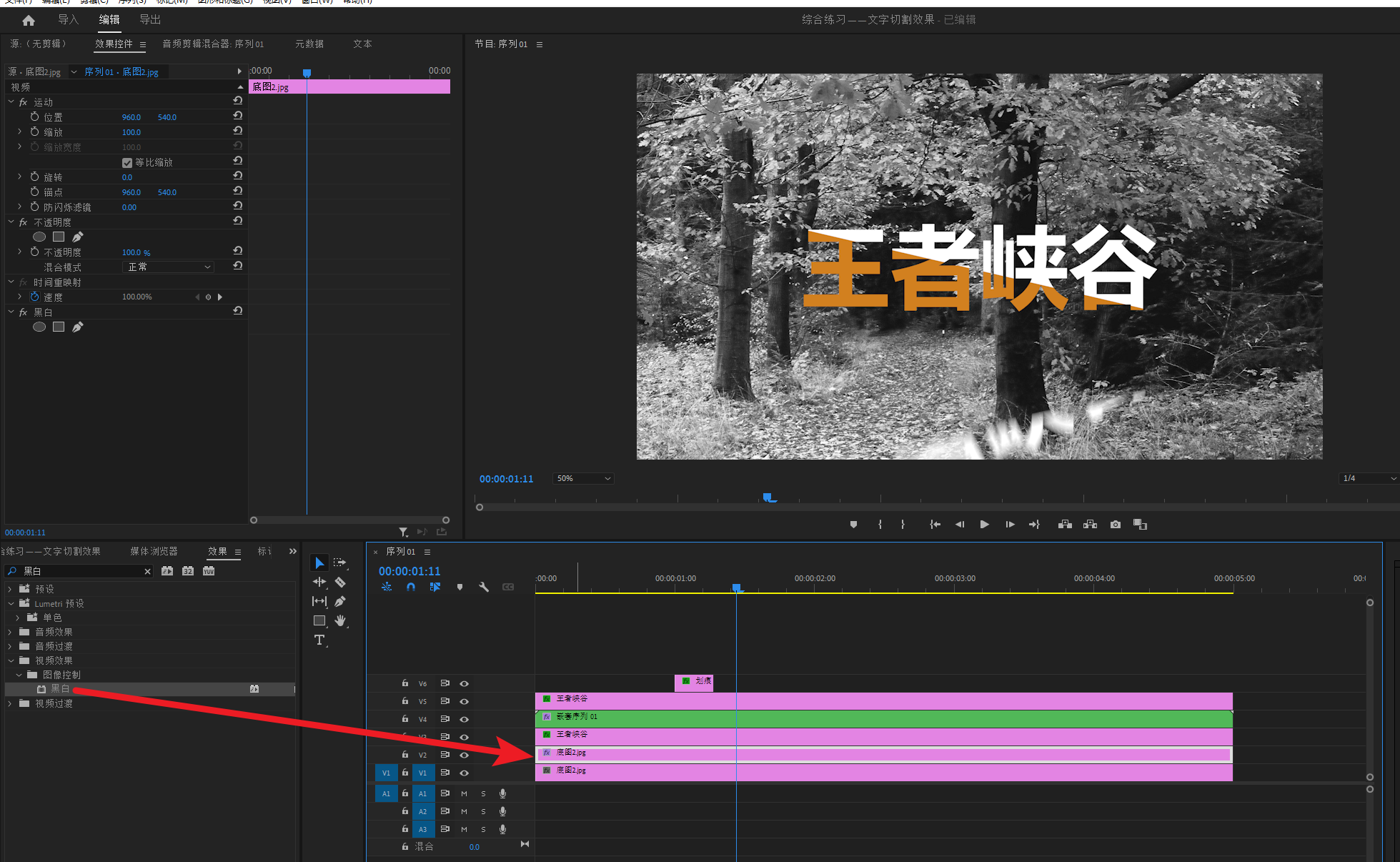1400x862 pixels.
Task: Uncheck the 等比缩放 checkbox
Action: pyautogui.click(x=127, y=163)
